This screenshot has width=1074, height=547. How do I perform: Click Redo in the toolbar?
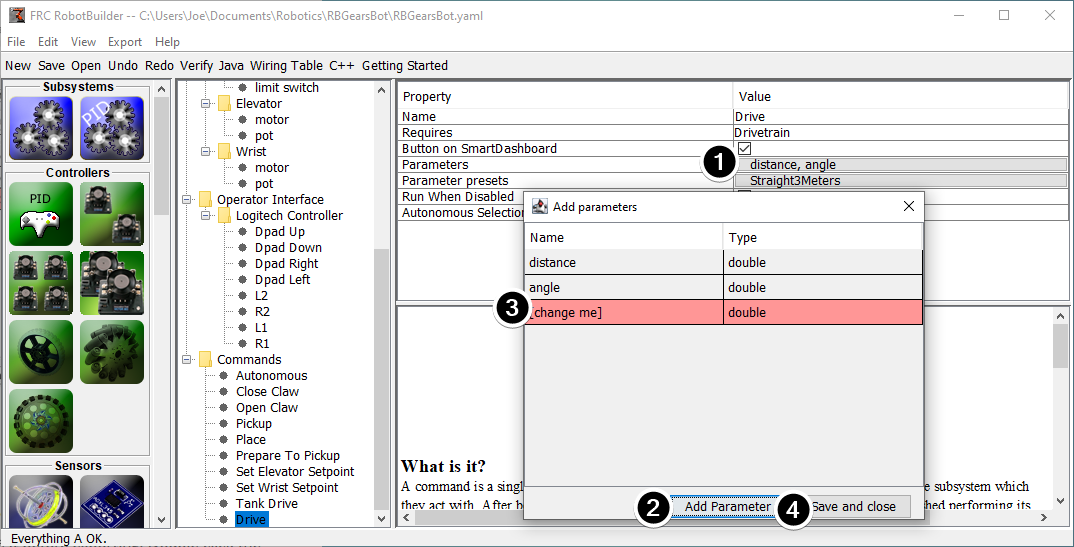pos(160,66)
